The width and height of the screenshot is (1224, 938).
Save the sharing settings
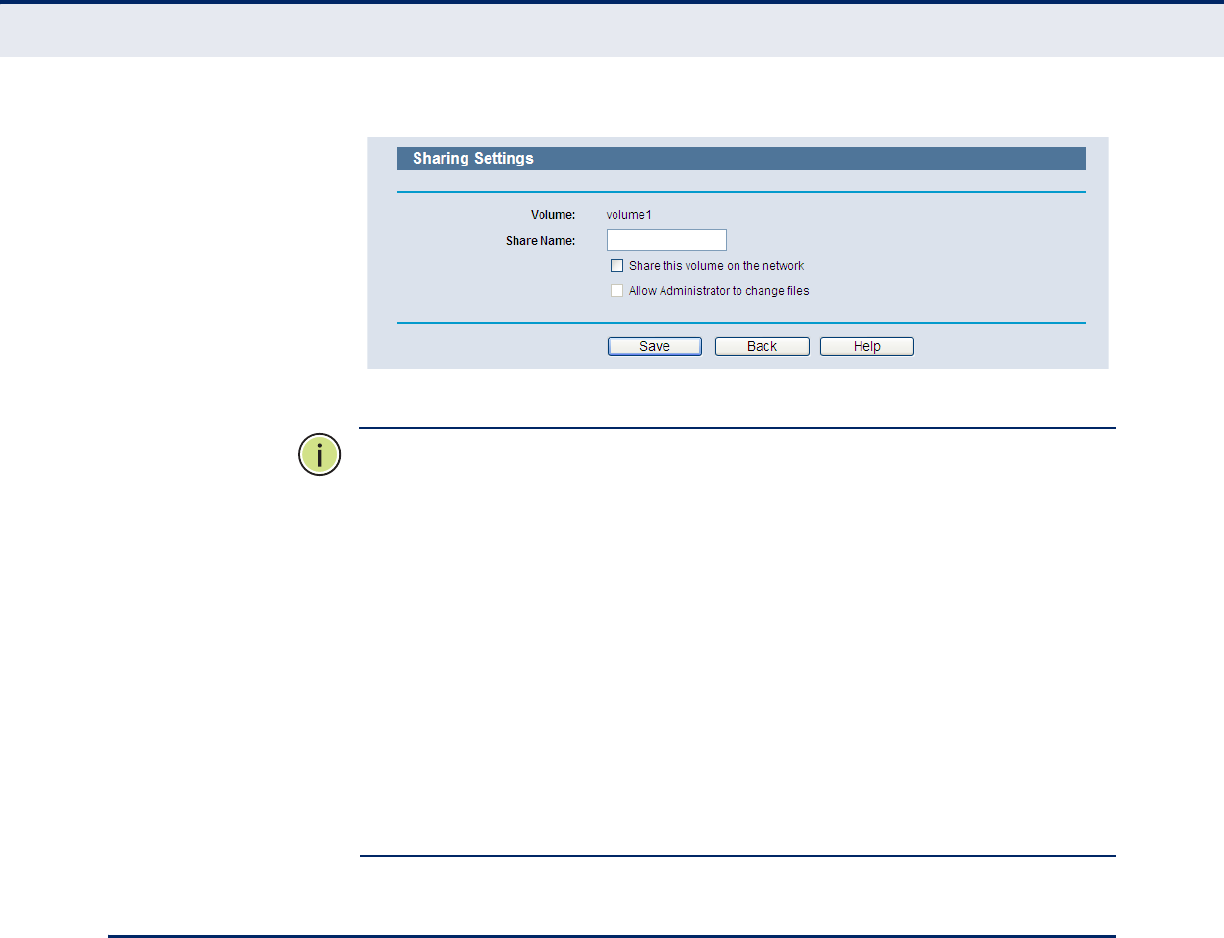655,346
